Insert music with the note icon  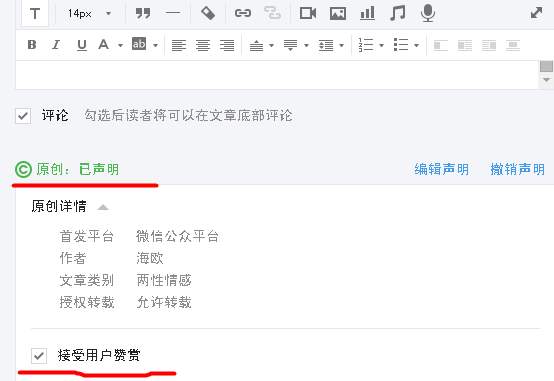click(397, 13)
